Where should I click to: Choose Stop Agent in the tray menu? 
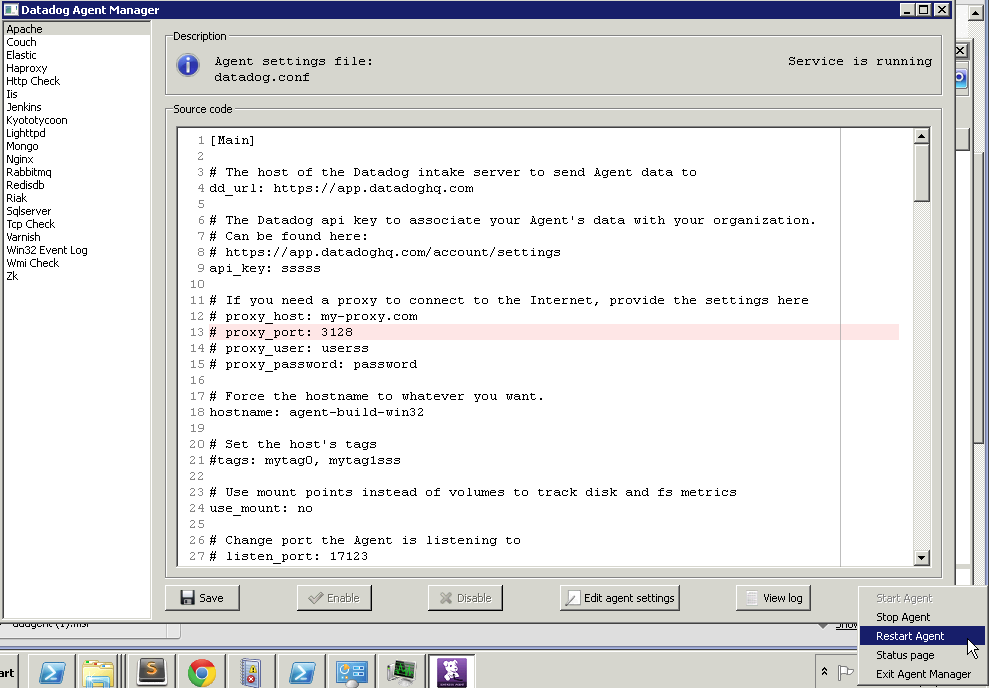click(903, 617)
